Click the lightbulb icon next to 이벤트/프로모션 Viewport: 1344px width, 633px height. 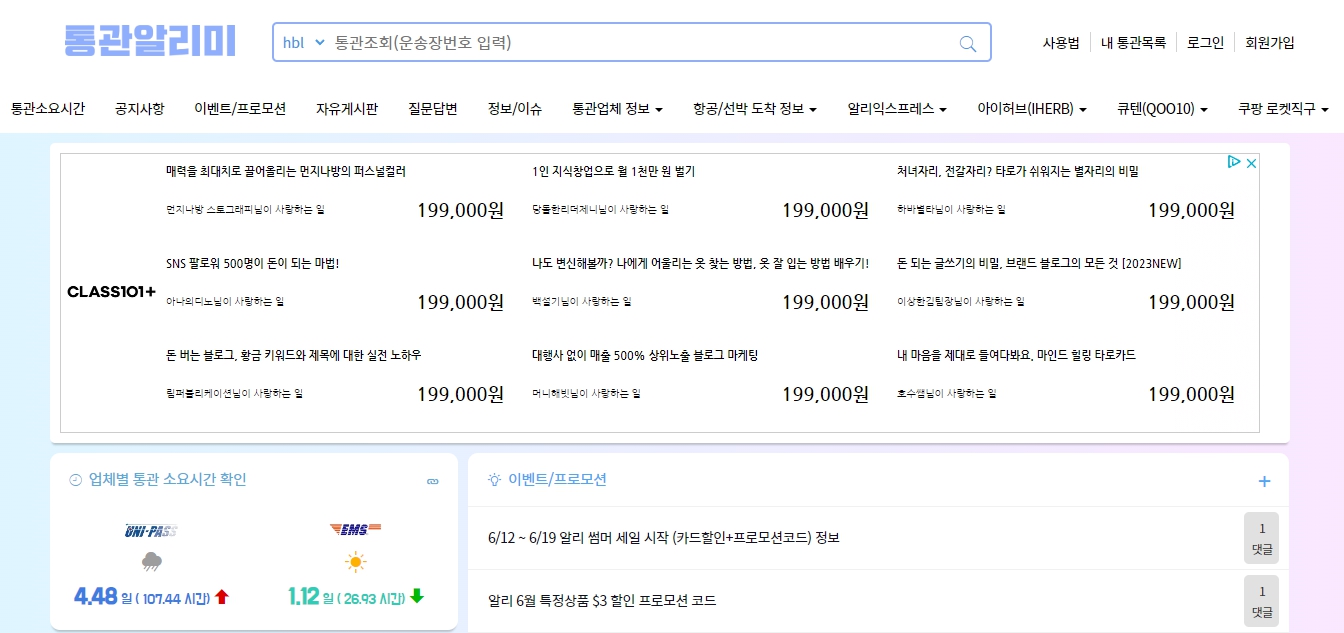[x=494, y=478]
